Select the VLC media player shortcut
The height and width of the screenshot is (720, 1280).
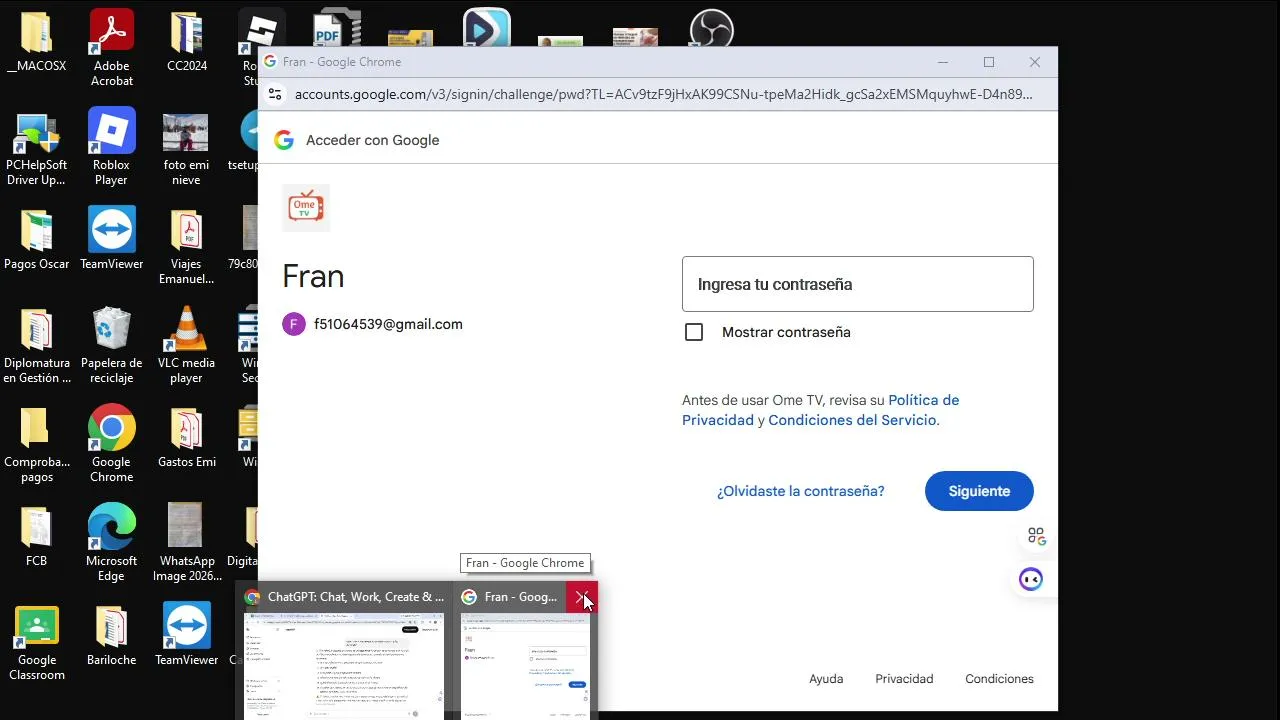(x=186, y=346)
